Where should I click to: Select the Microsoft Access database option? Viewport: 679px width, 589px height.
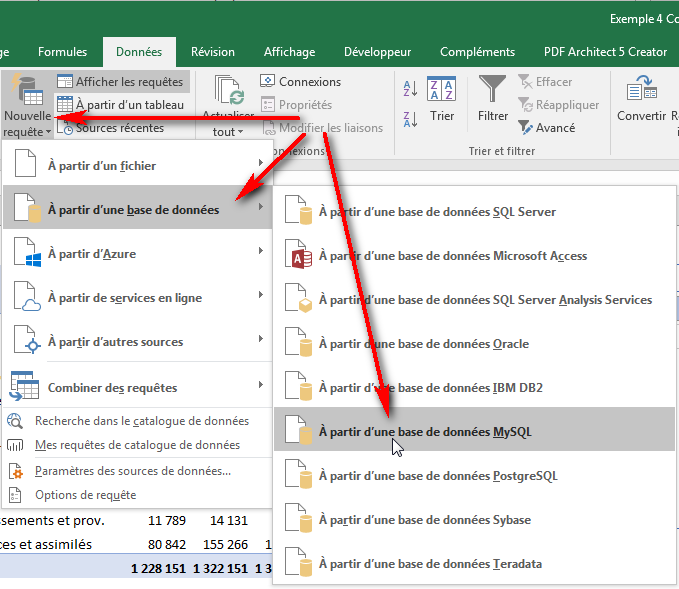[x=452, y=256]
